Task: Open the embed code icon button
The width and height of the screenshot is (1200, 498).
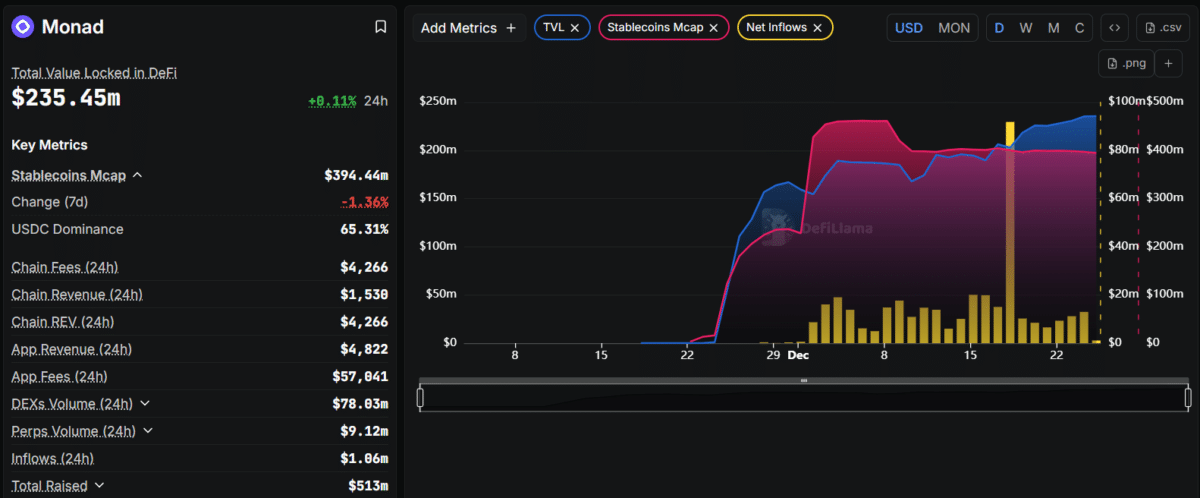Action: point(1115,28)
